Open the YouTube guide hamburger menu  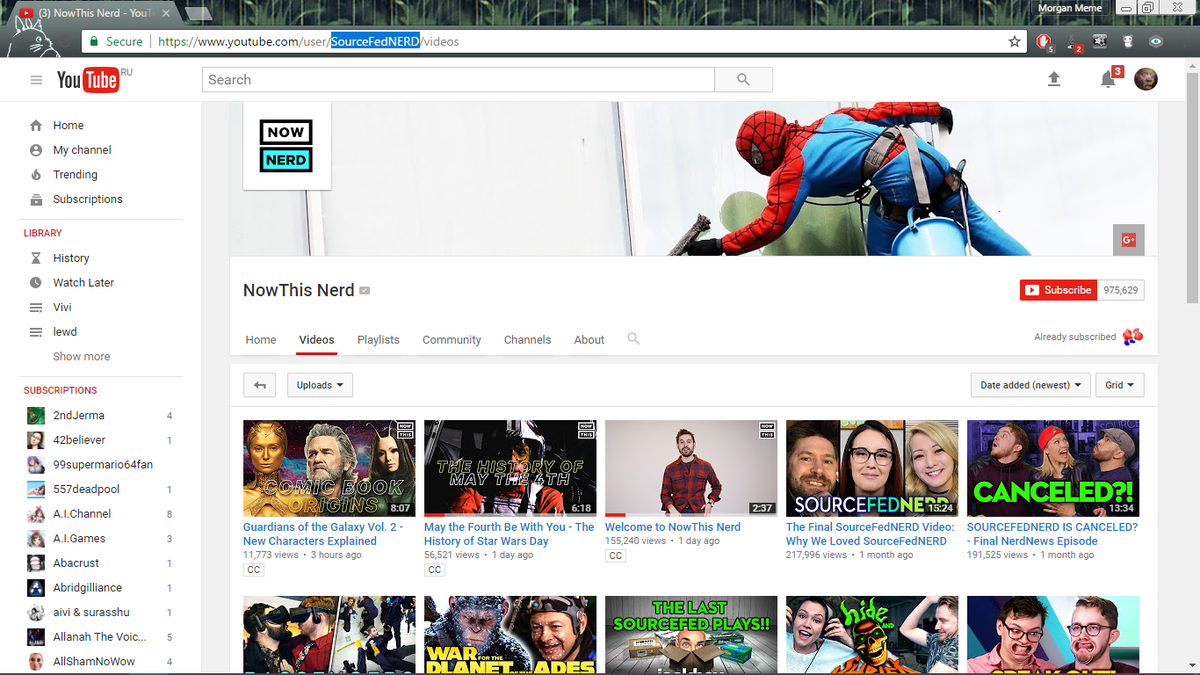36,80
